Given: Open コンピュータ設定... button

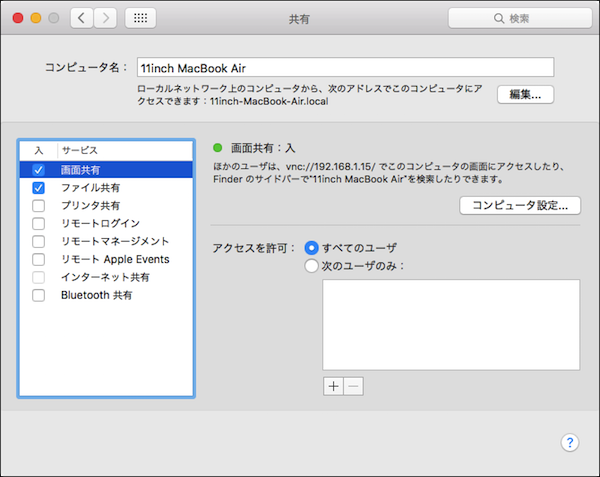Looking at the screenshot, I should pyautogui.click(x=520, y=205).
